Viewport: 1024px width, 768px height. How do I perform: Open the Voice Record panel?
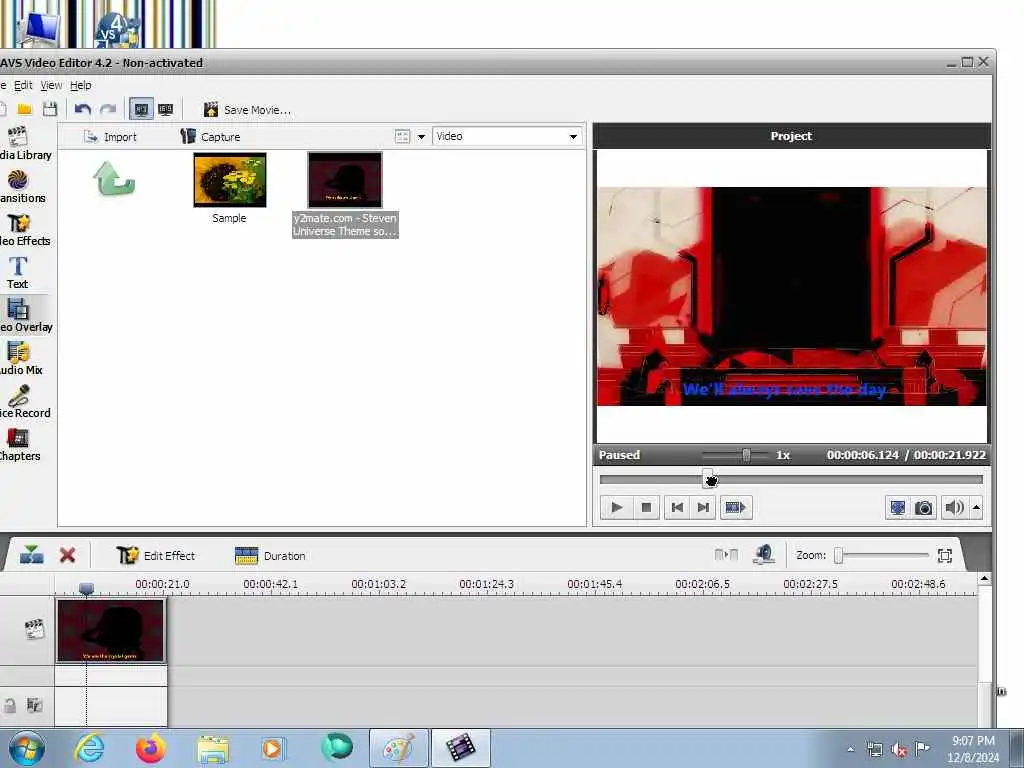pos(24,402)
